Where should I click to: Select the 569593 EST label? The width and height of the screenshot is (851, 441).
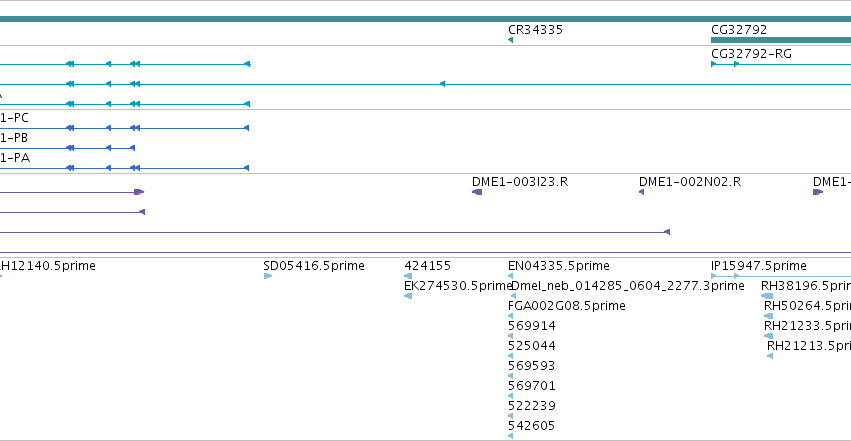[x=532, y=366]
